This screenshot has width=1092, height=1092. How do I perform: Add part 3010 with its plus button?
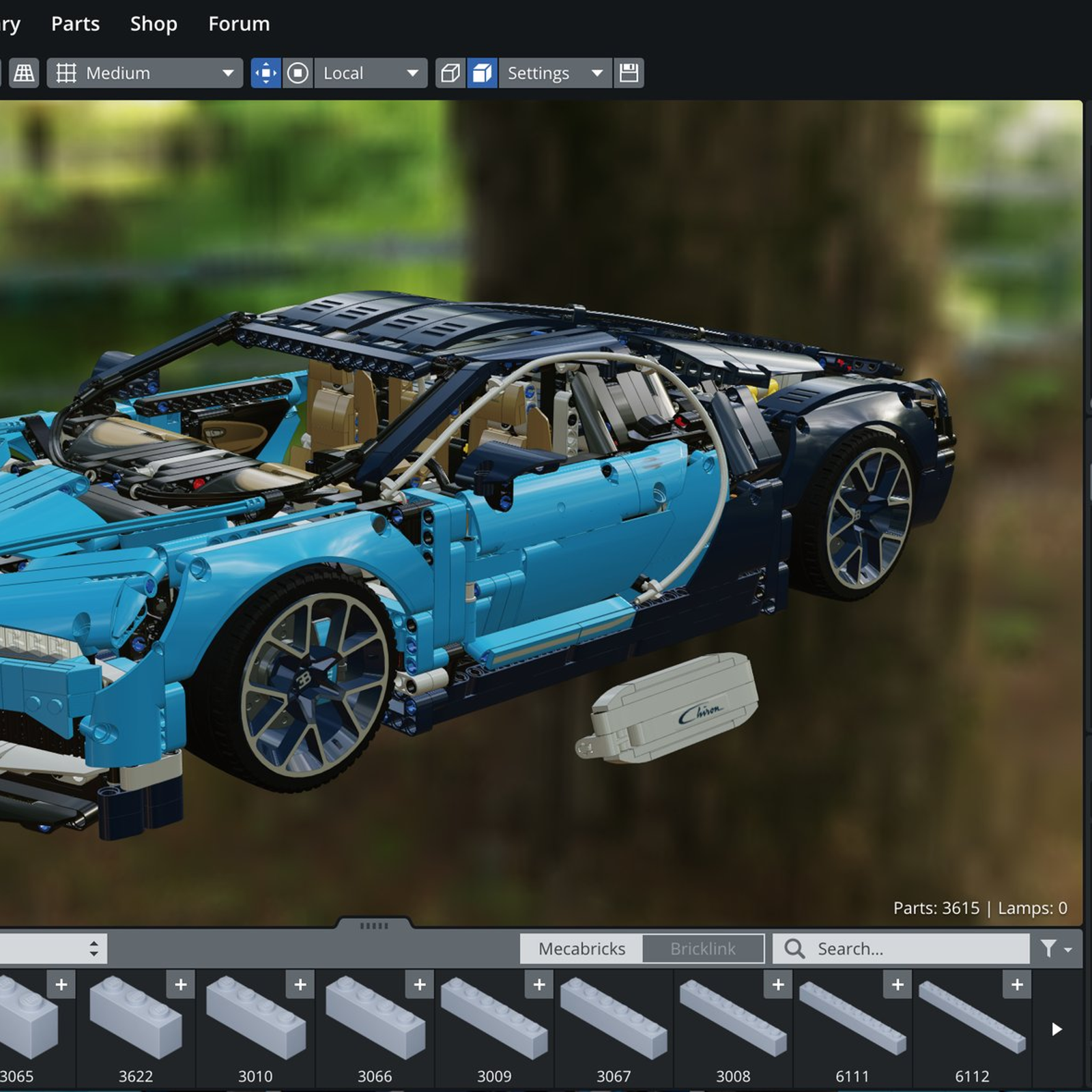300,985
